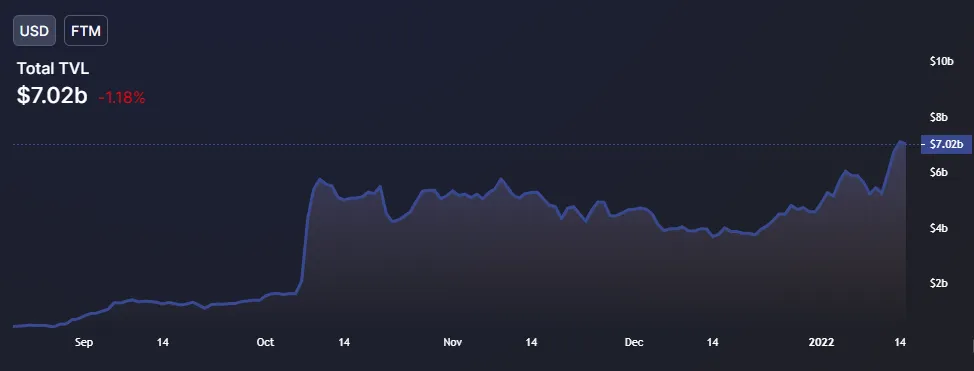This screenshot has width=974, height=371.
Task: Switch chart denomination to FTM
Action: (86, 30)
